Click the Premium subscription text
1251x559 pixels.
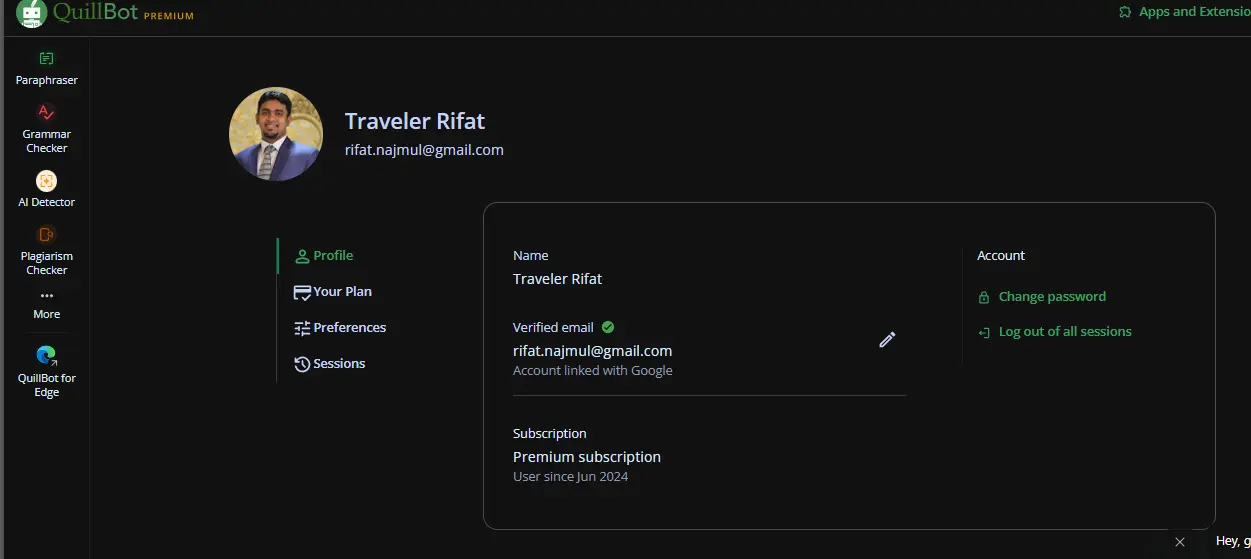click(x=587, y=457)
